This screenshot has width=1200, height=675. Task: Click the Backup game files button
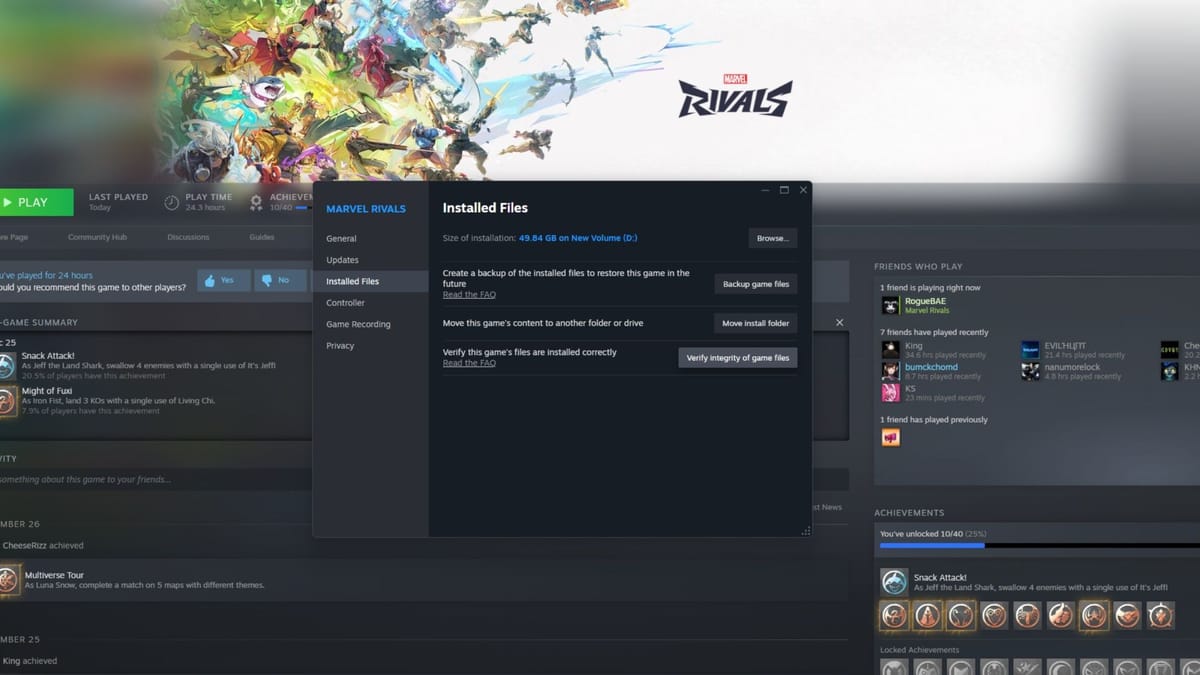coord(755,284)
